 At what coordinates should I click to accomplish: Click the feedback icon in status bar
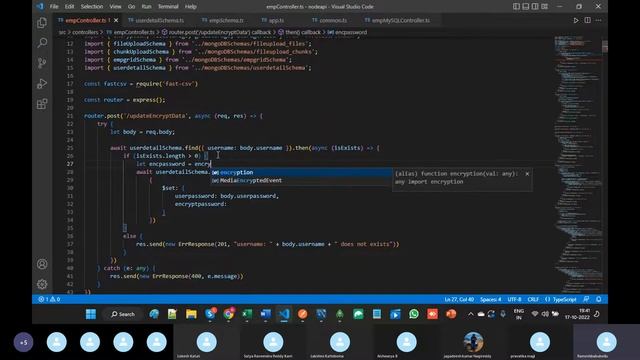586,299
